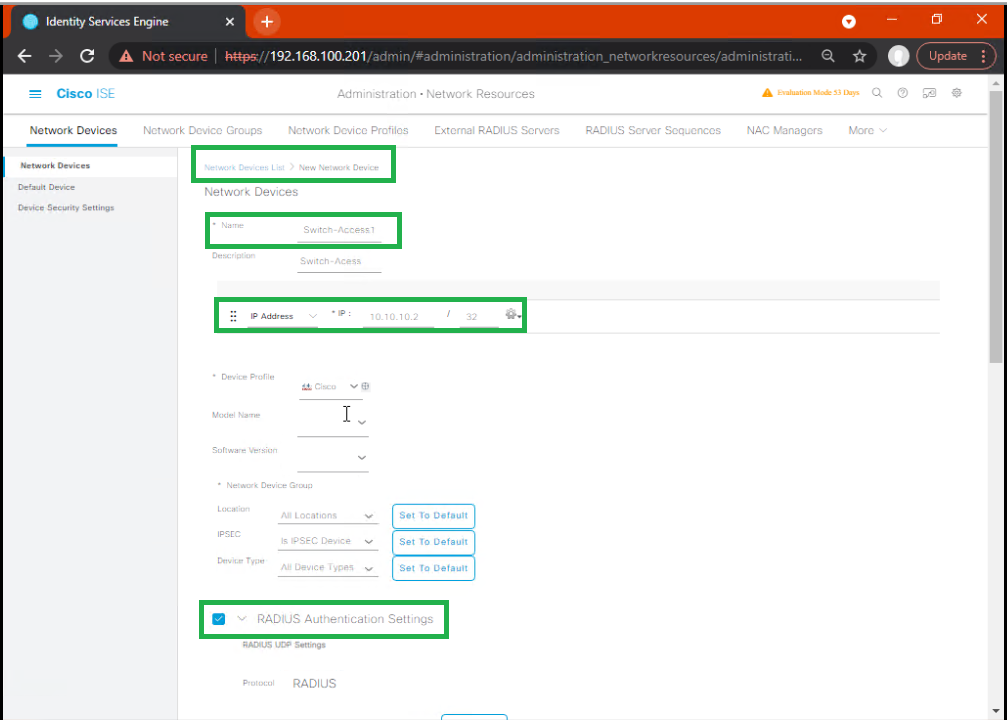Click the New Network Device breadcrumb text

click(x=339, y=167)
